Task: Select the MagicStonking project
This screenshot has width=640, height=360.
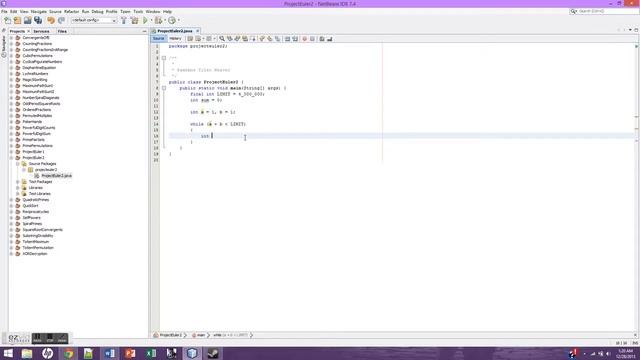Action: coord(35,80)
